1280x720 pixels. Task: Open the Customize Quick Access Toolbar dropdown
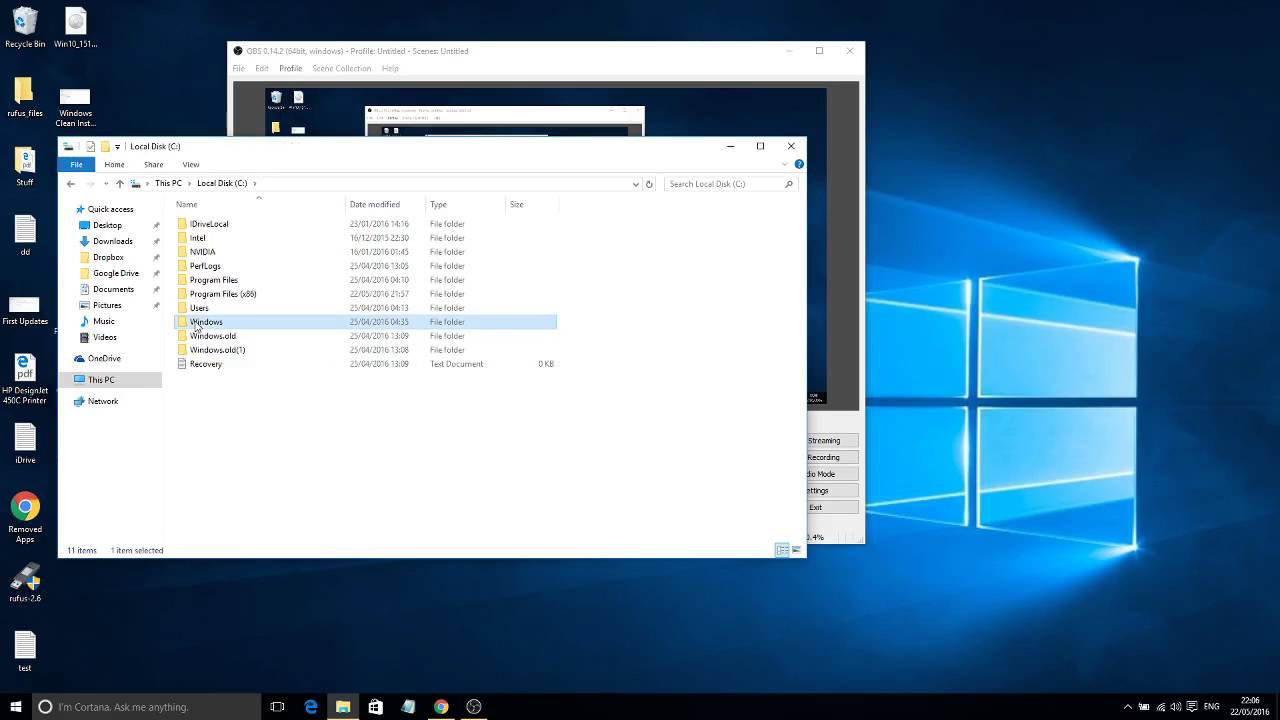point(118,147)
